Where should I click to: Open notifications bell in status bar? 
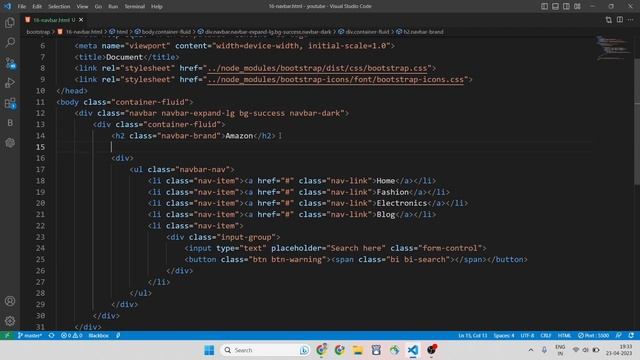tap(631, 336)
